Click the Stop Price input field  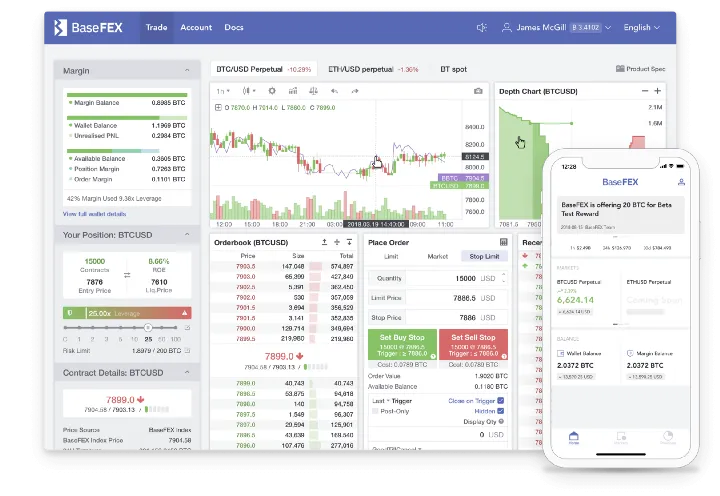tap(438, 317)
